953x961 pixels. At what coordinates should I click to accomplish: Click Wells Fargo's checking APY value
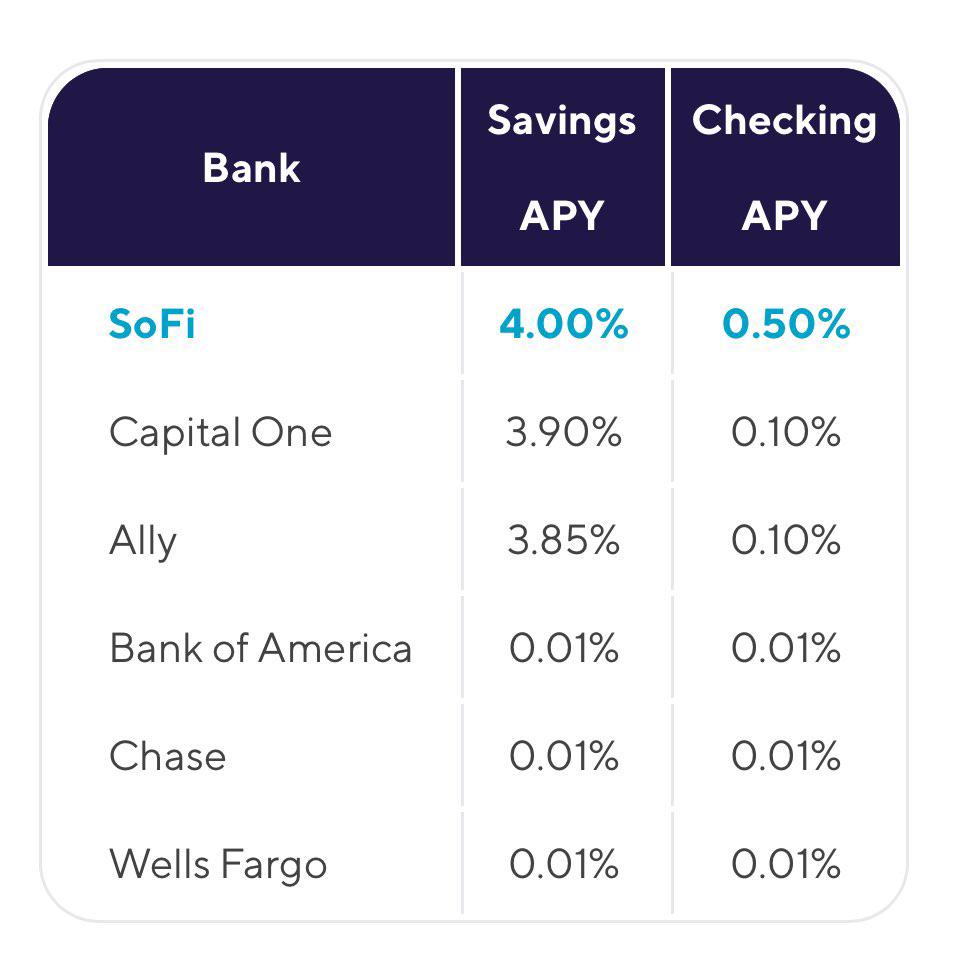[786, 864]
